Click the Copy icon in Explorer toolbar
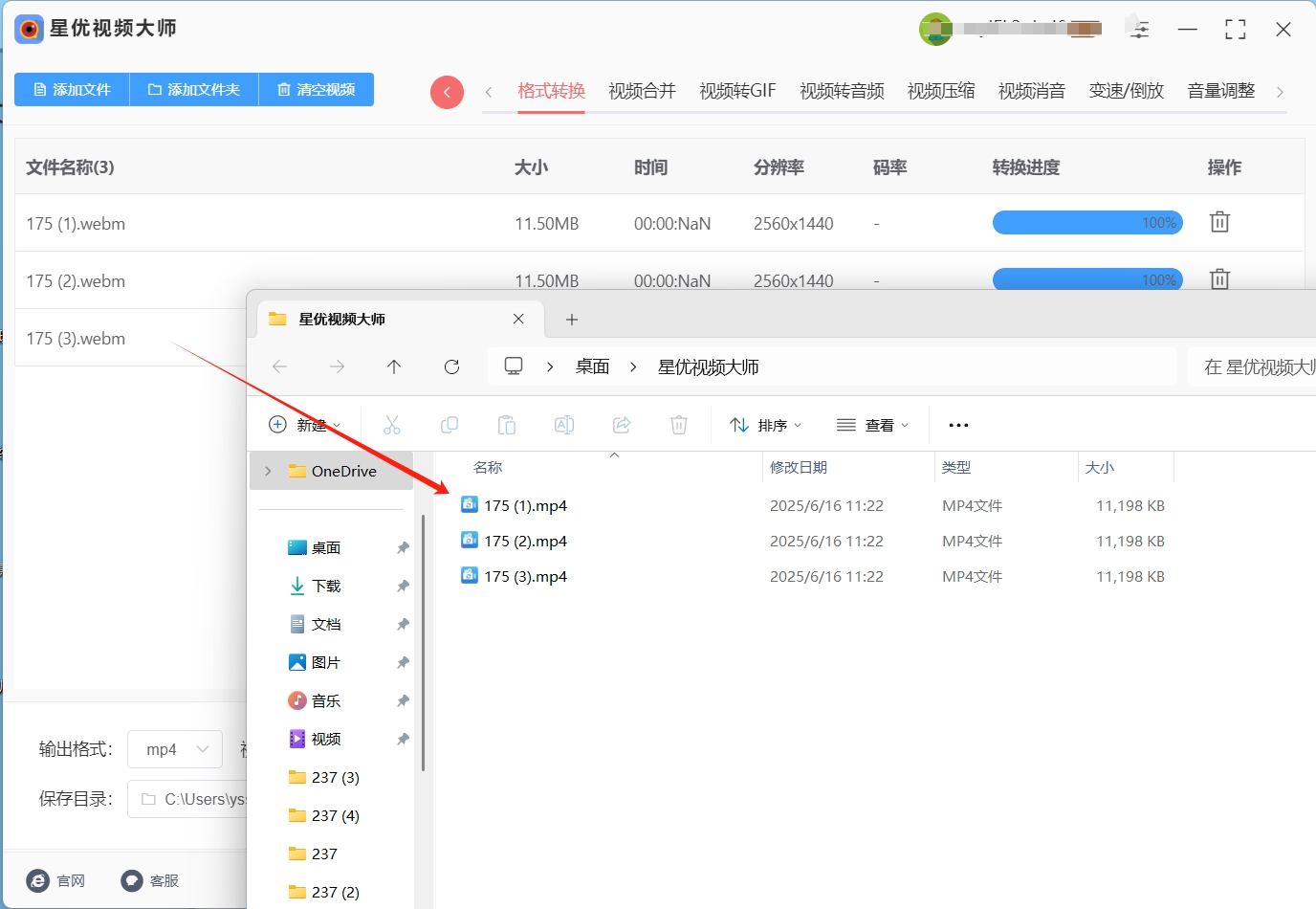 click(450, 425)
